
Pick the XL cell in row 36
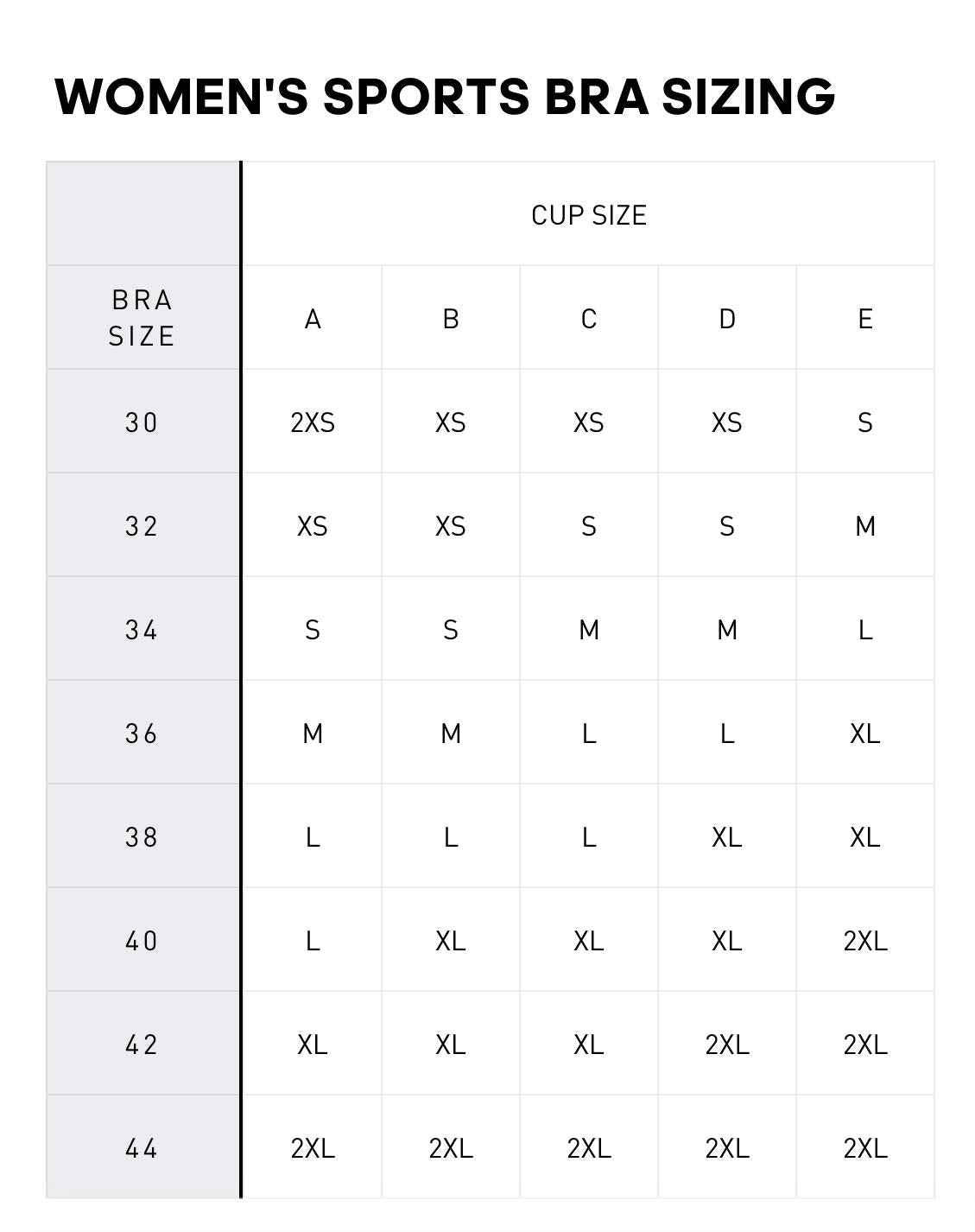tap(865, 733)
